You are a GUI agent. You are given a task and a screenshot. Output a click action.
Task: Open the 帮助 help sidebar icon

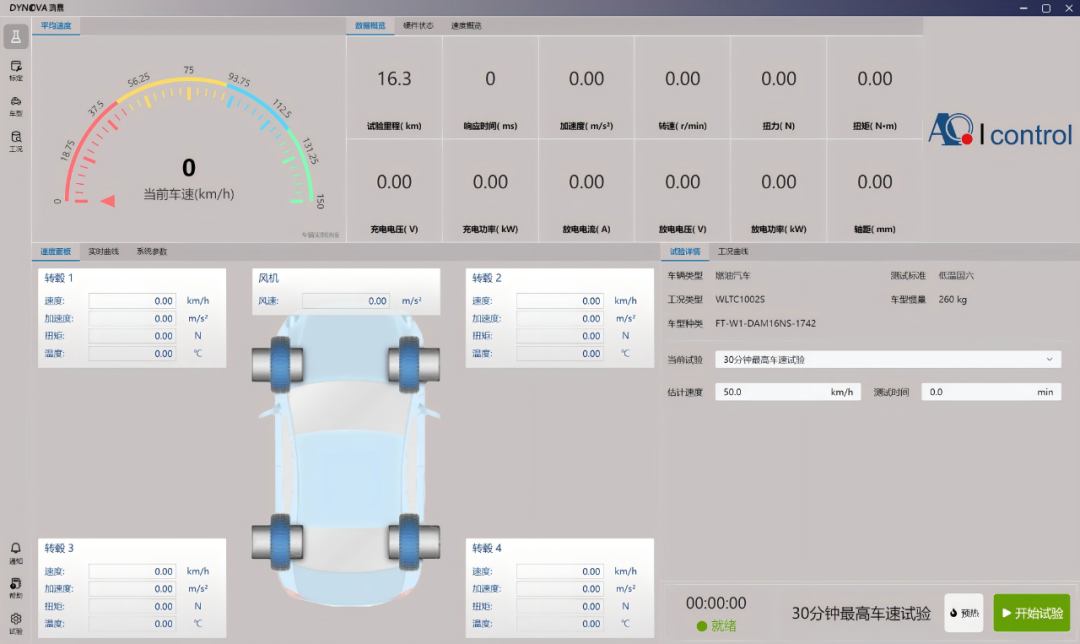15,588
